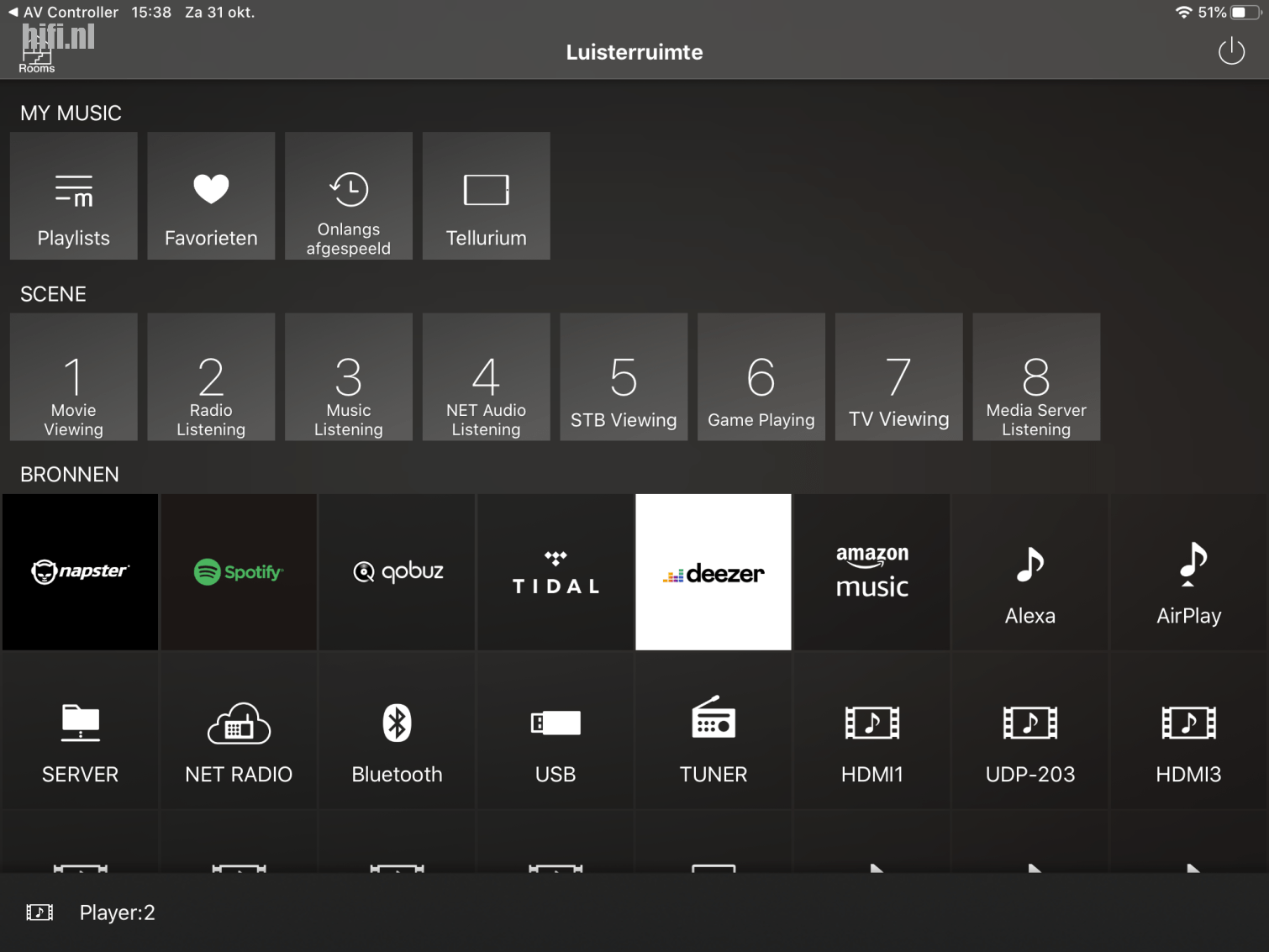1269x952 pixels.
Task: Return to AV Controller via back arrow
Action: coord(63,13)
